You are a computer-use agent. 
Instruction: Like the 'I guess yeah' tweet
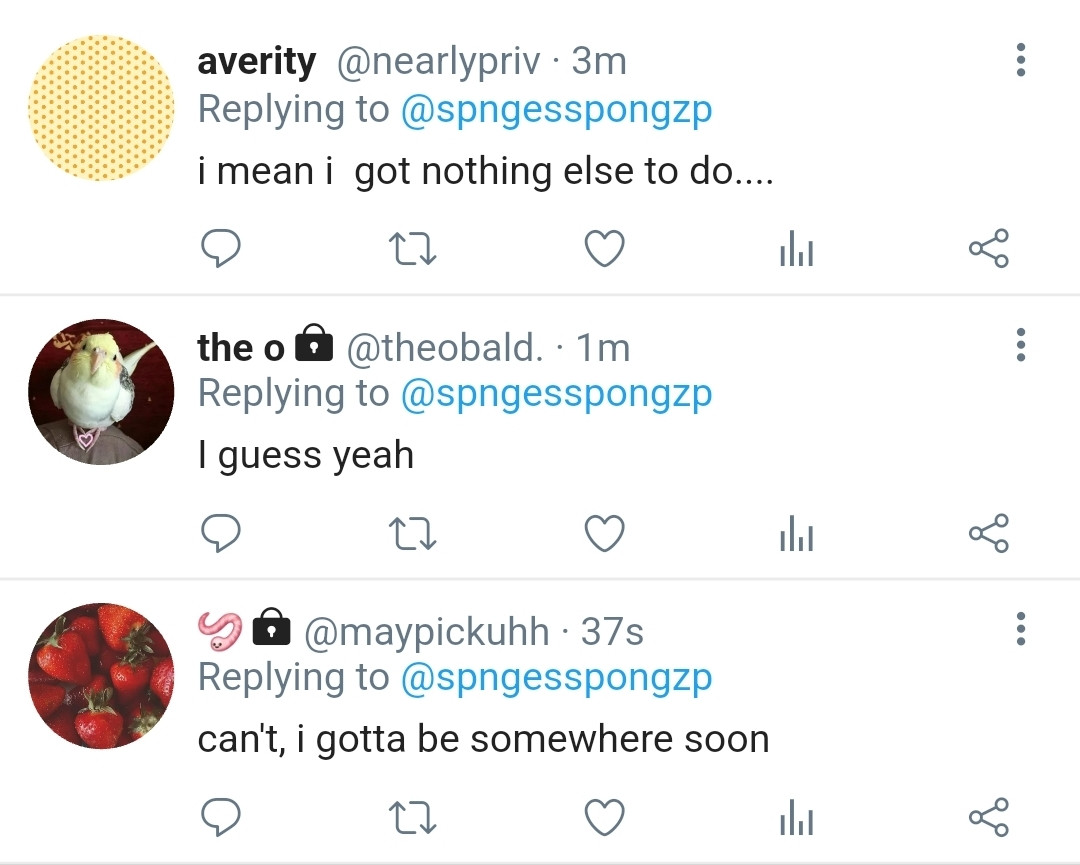tap(605, 533)
